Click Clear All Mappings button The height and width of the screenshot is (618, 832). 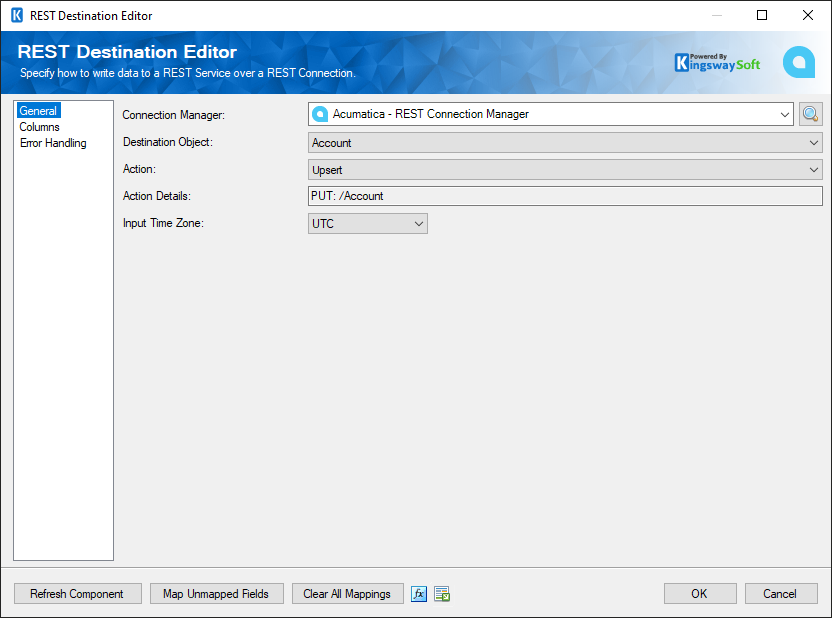pyautogui.click(x=348, y=594)
